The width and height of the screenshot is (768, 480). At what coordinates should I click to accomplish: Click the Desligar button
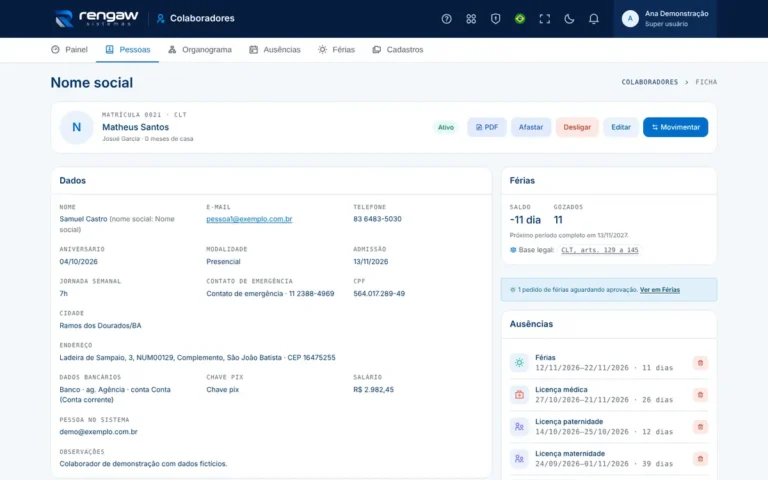click(577, 127)
